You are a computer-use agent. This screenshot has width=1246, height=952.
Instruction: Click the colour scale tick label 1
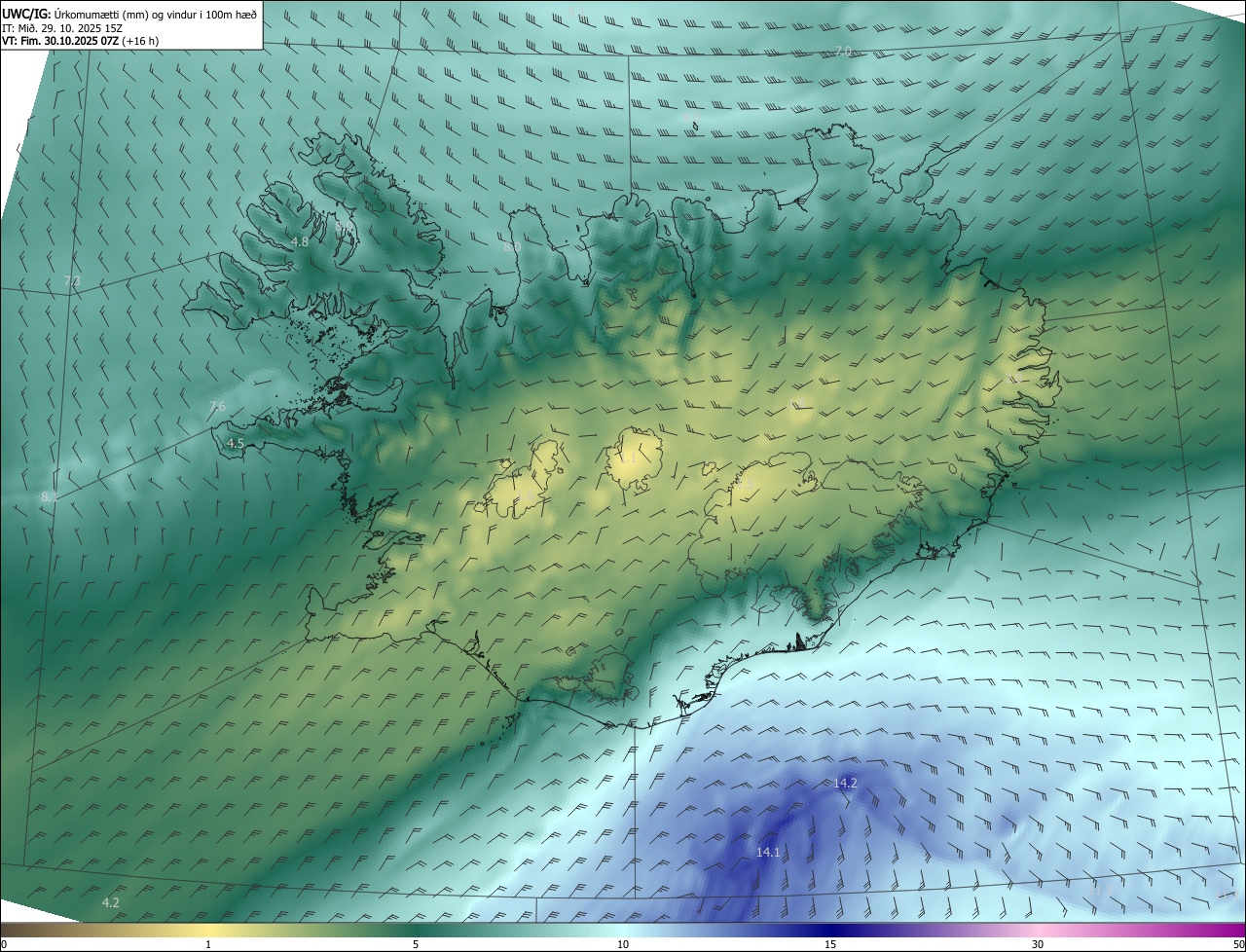pyautogui.click(x=208, y=944)
